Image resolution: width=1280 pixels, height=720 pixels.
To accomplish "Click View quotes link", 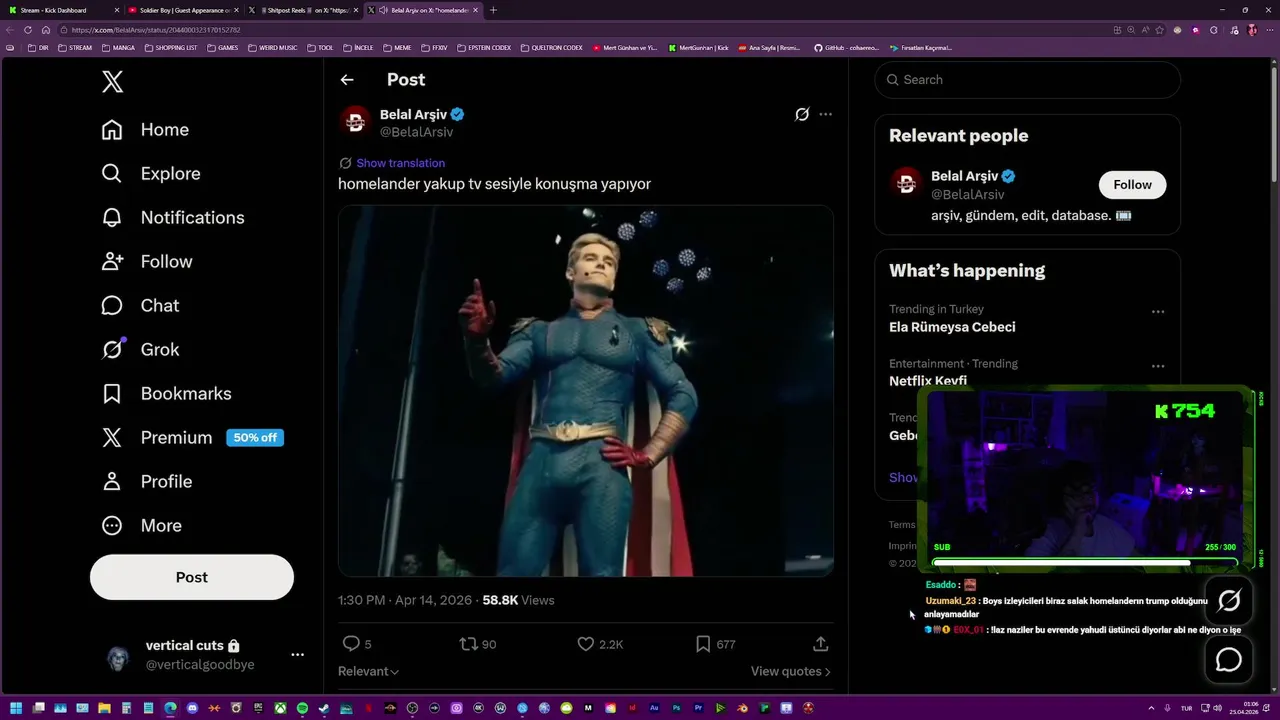I will click(x=790, y=672).
